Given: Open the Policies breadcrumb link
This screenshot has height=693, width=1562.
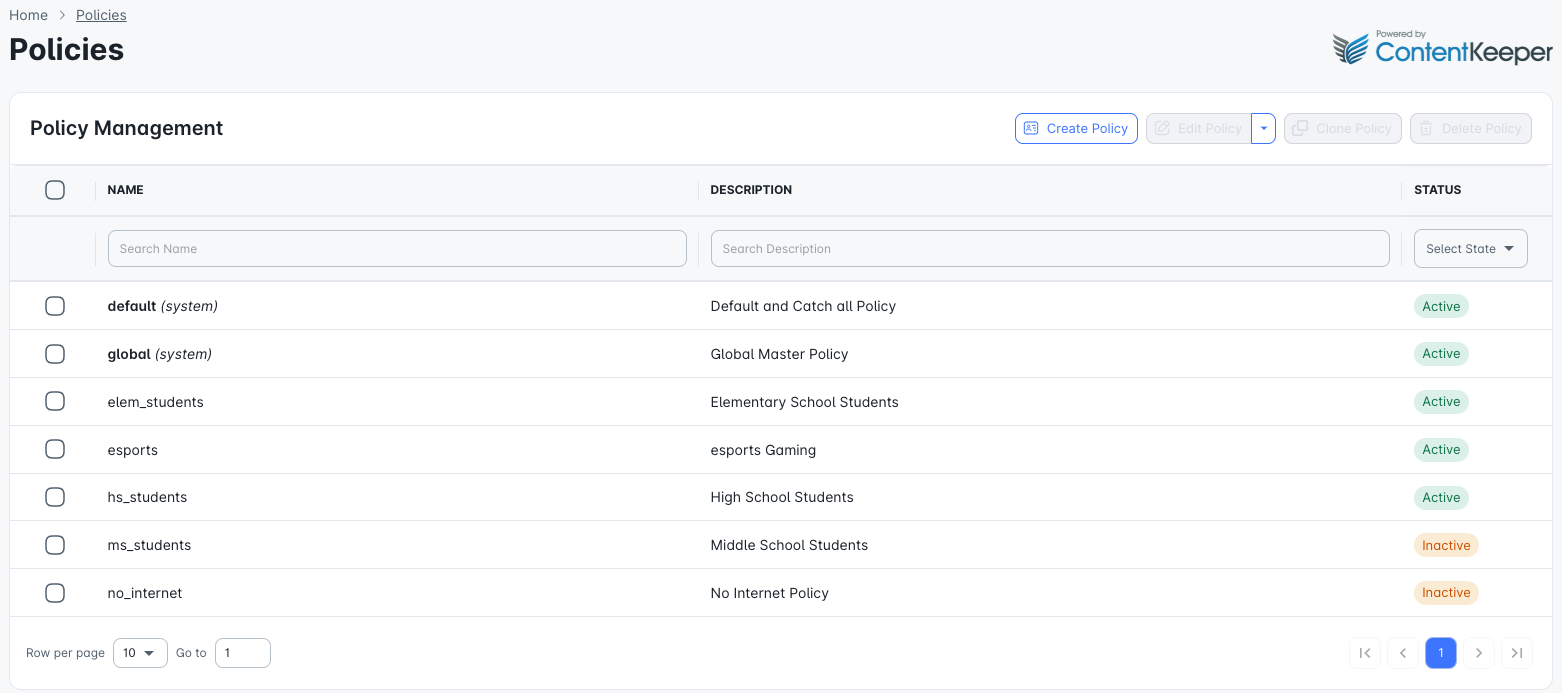Looking at the screenshot, I should [x=100, y=15].
